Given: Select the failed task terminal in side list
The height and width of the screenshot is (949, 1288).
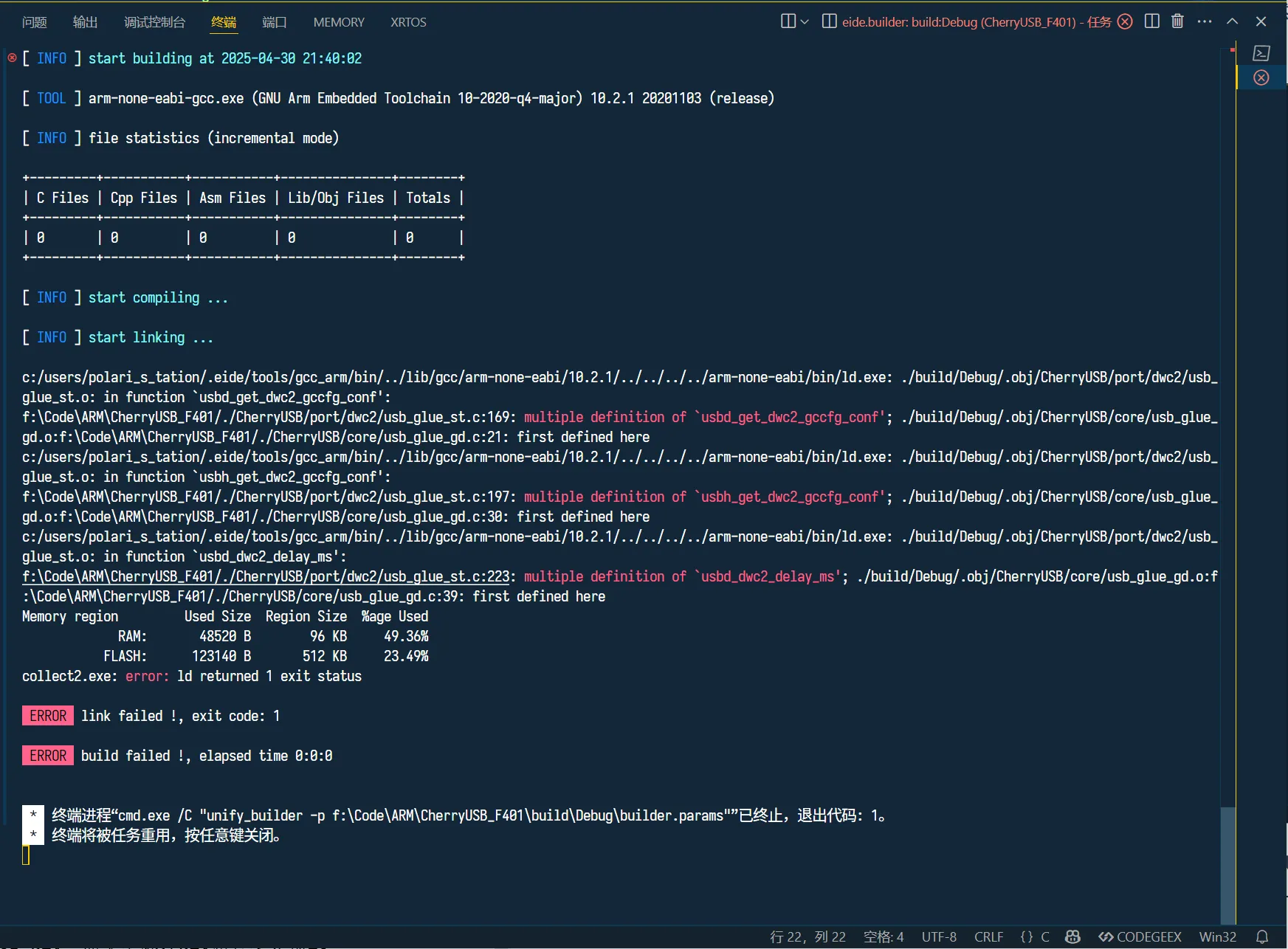Looking at the screenshot, I should pyautogui.click(x=1261, y=77).
